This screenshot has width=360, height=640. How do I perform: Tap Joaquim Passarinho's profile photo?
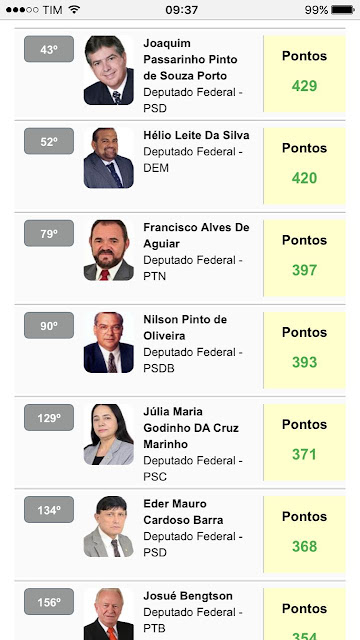pyautogui.click(x=109, y=70)
